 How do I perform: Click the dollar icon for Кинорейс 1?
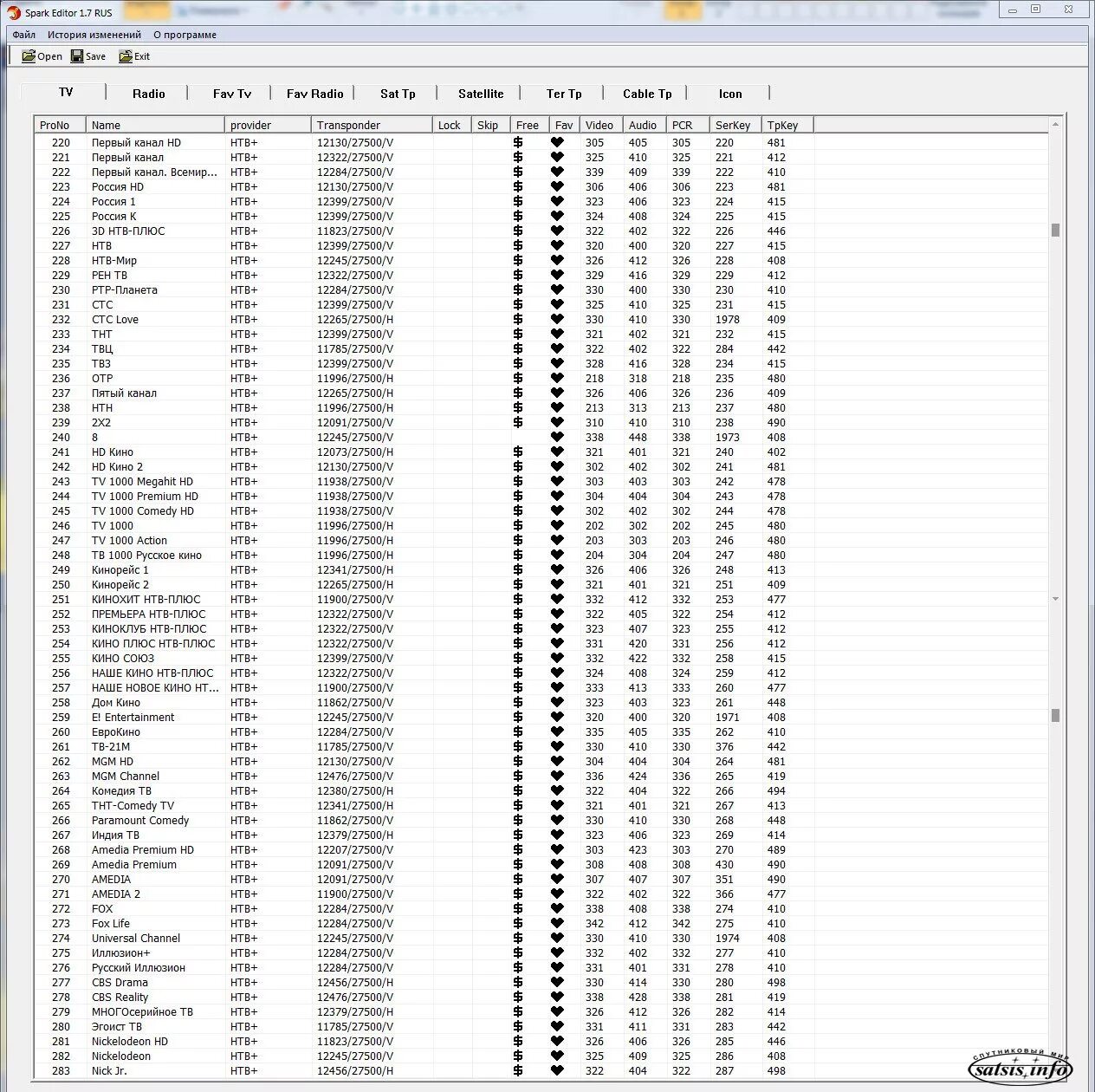[518, 569]
